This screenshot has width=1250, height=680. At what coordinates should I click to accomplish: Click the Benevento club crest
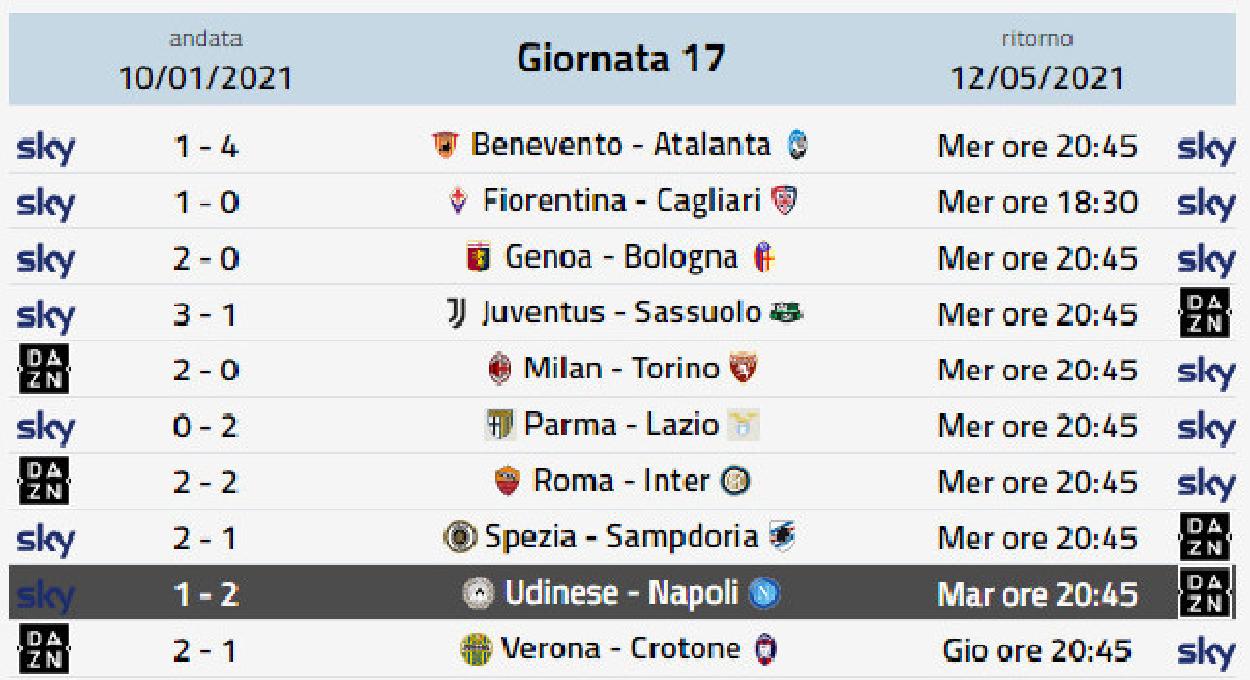pyautogui.click(x=444, y=146)
